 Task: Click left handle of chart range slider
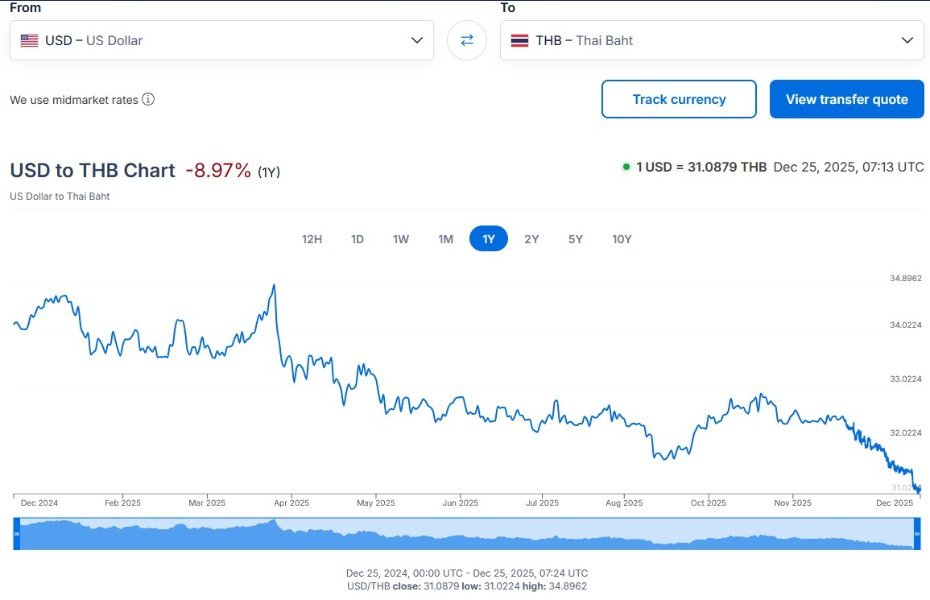point(16,534)
